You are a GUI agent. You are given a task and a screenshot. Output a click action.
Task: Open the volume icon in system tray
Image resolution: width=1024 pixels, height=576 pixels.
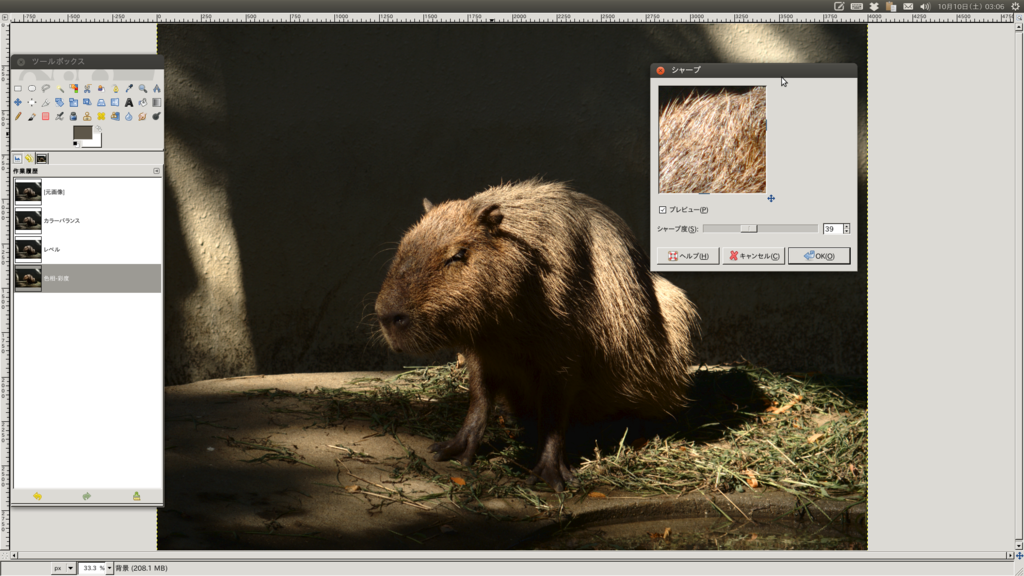click(925, 7)
